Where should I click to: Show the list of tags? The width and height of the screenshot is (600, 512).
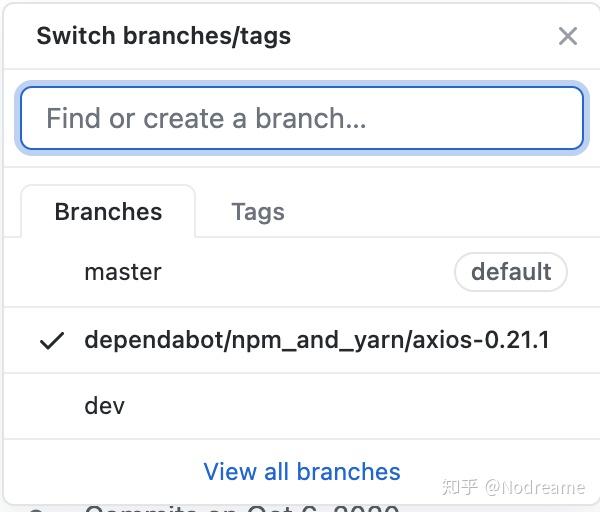(x=258, y=212)
